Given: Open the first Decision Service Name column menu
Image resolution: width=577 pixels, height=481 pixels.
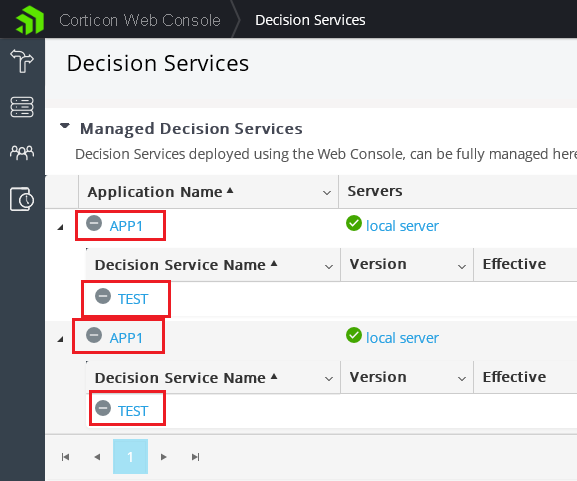Looking at the screenshot, I should (x=329, y=266).
